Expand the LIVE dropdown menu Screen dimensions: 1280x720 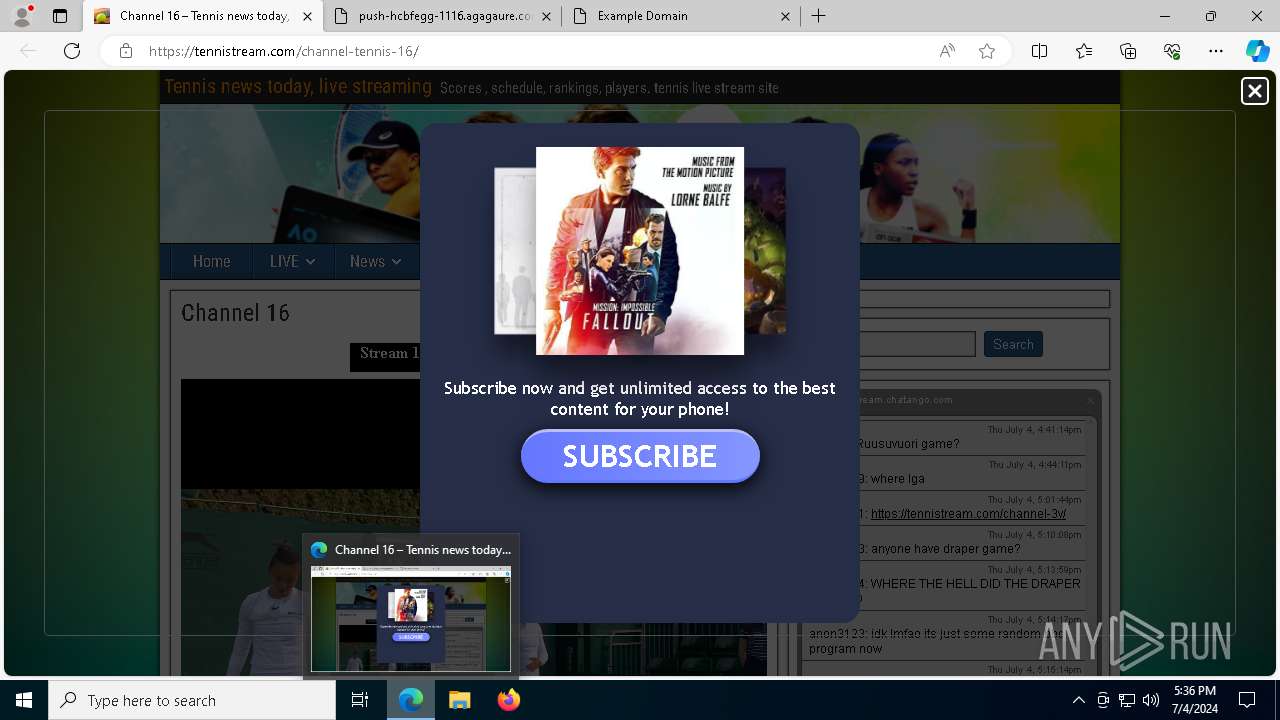[x=292, y=261]
